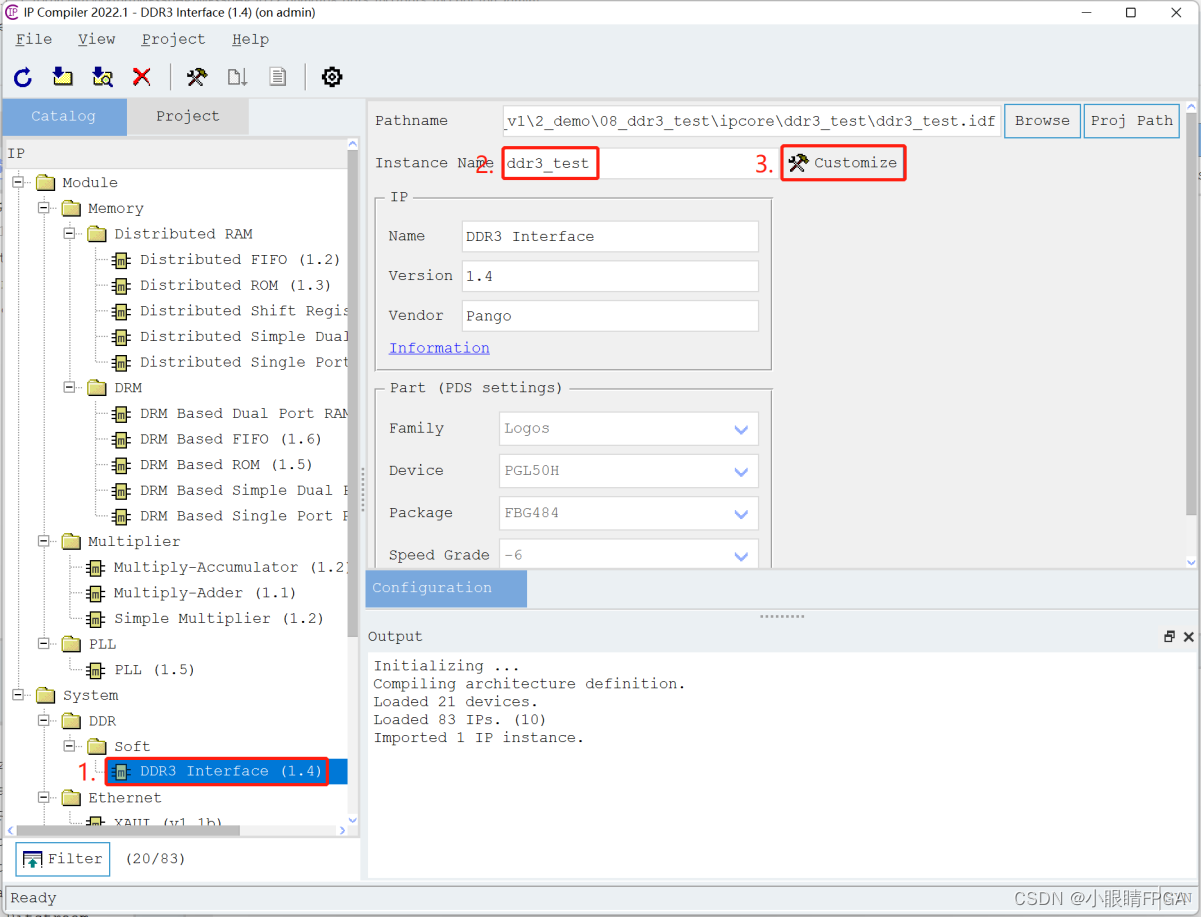This screenshot has height=917, width=1201.
Task: Open the Help menu
Action: pyautogui.click(x=250, y=39)
